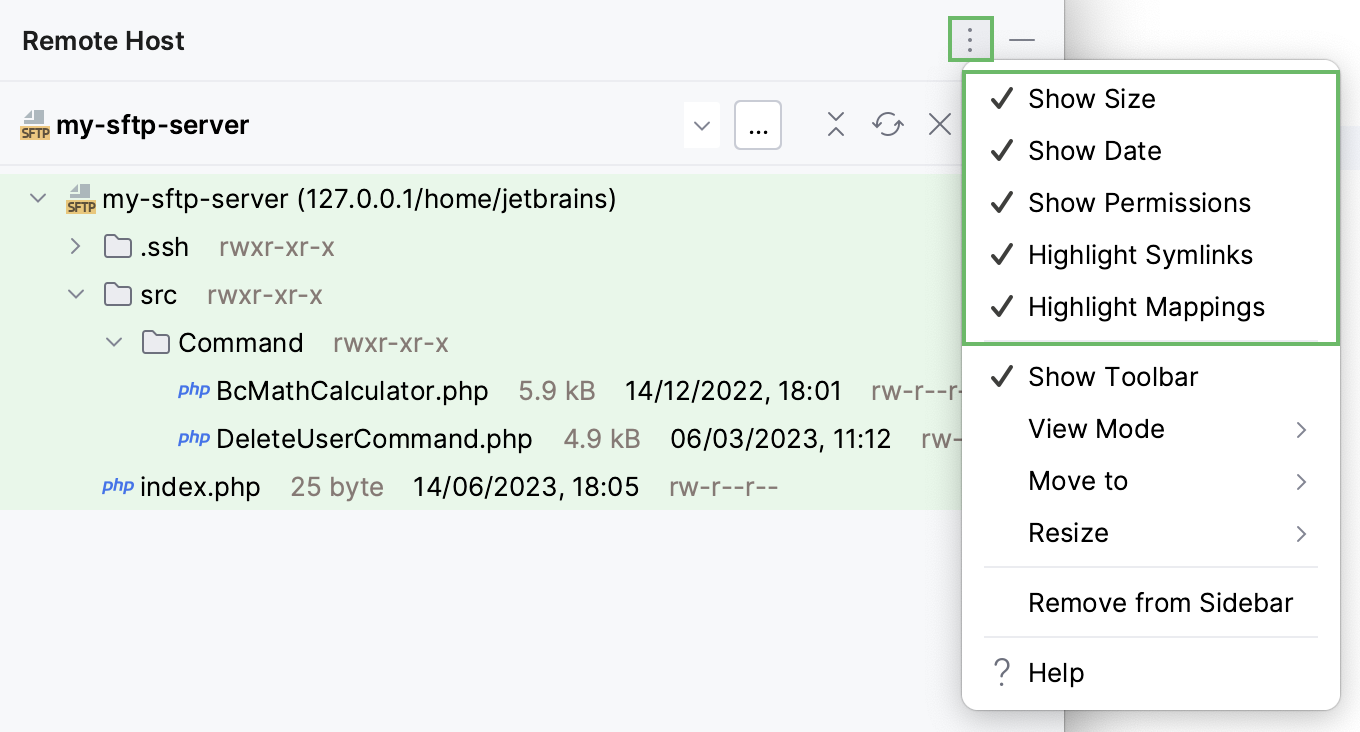Click the Help question mark icon
Viewport: 1360px width, 732px height.
[1001, 673]
